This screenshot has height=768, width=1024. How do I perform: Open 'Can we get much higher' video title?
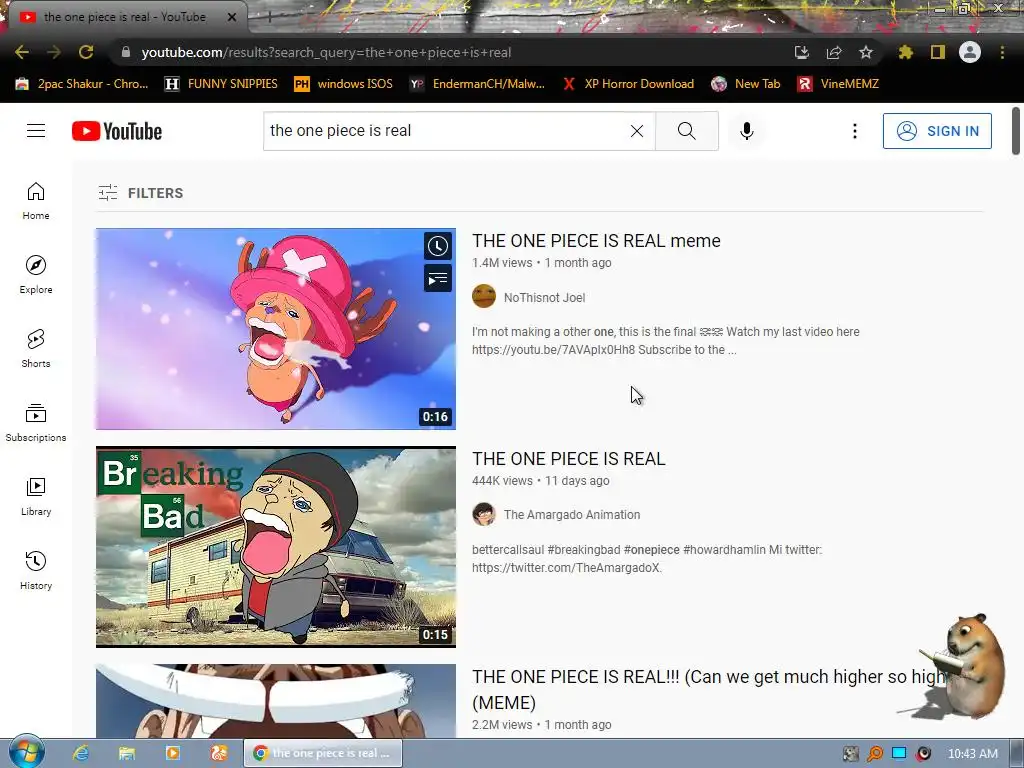coord(709,689)
